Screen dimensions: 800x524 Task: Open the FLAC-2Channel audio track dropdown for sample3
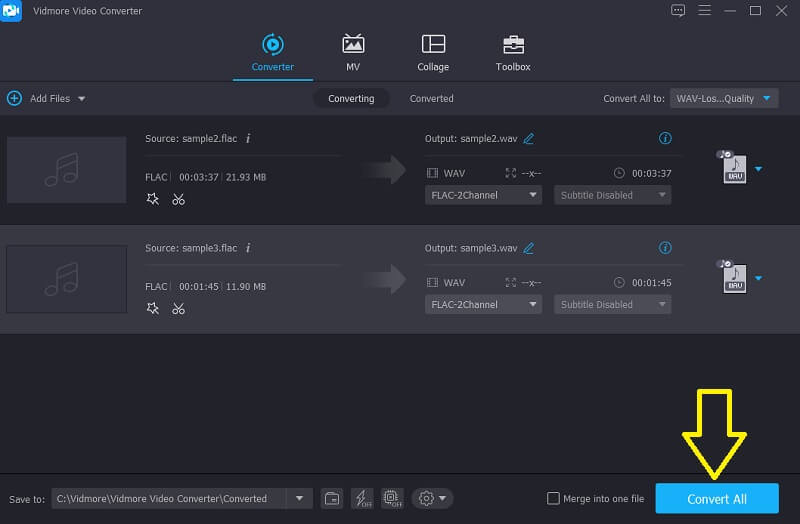(483, 305)
